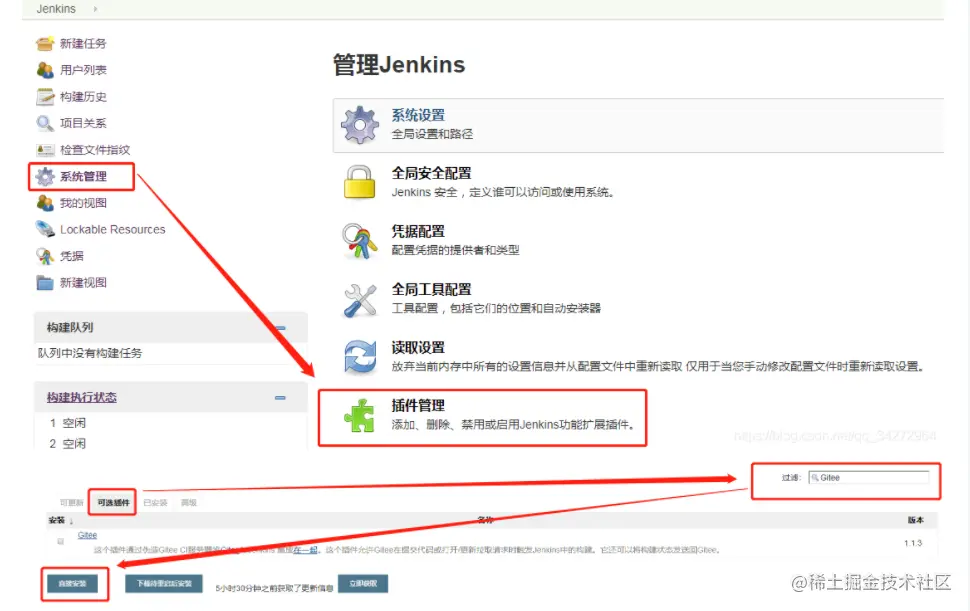Click the 凭据 keys icon in sidebar
970x611 pixels.
[45, 256]
